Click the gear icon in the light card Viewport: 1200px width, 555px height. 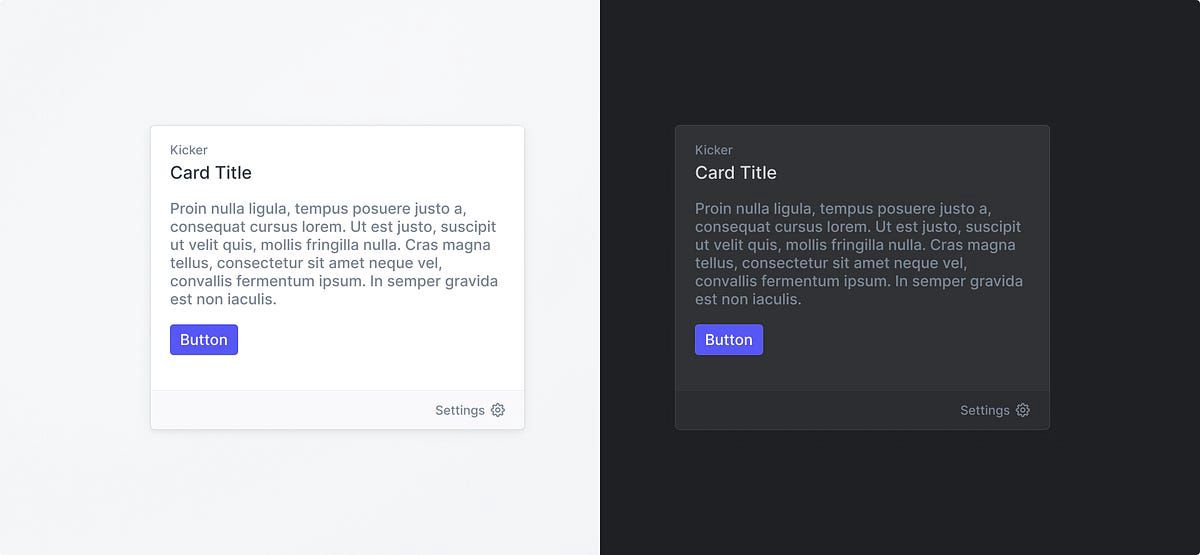point(498,410)
